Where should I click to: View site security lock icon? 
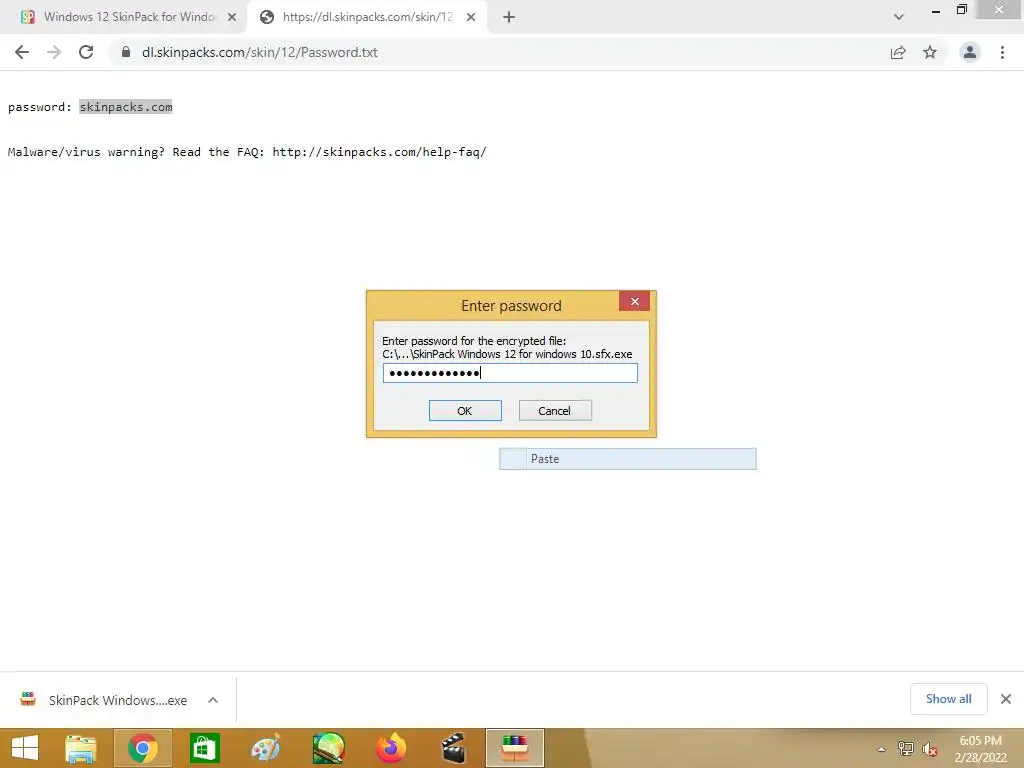coord(126,52)
